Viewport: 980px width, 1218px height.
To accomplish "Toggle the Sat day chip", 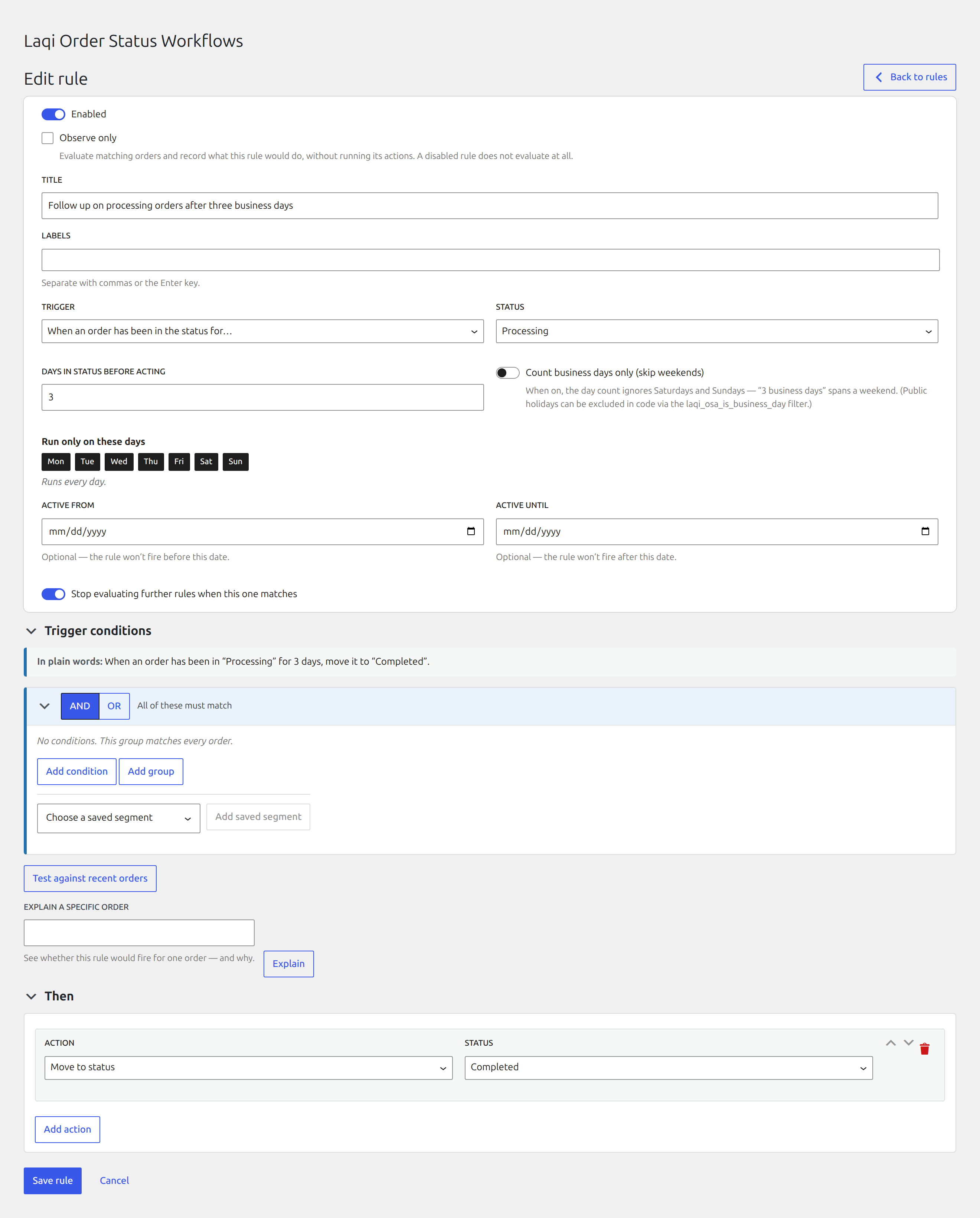I will click(x=206, y=462).
